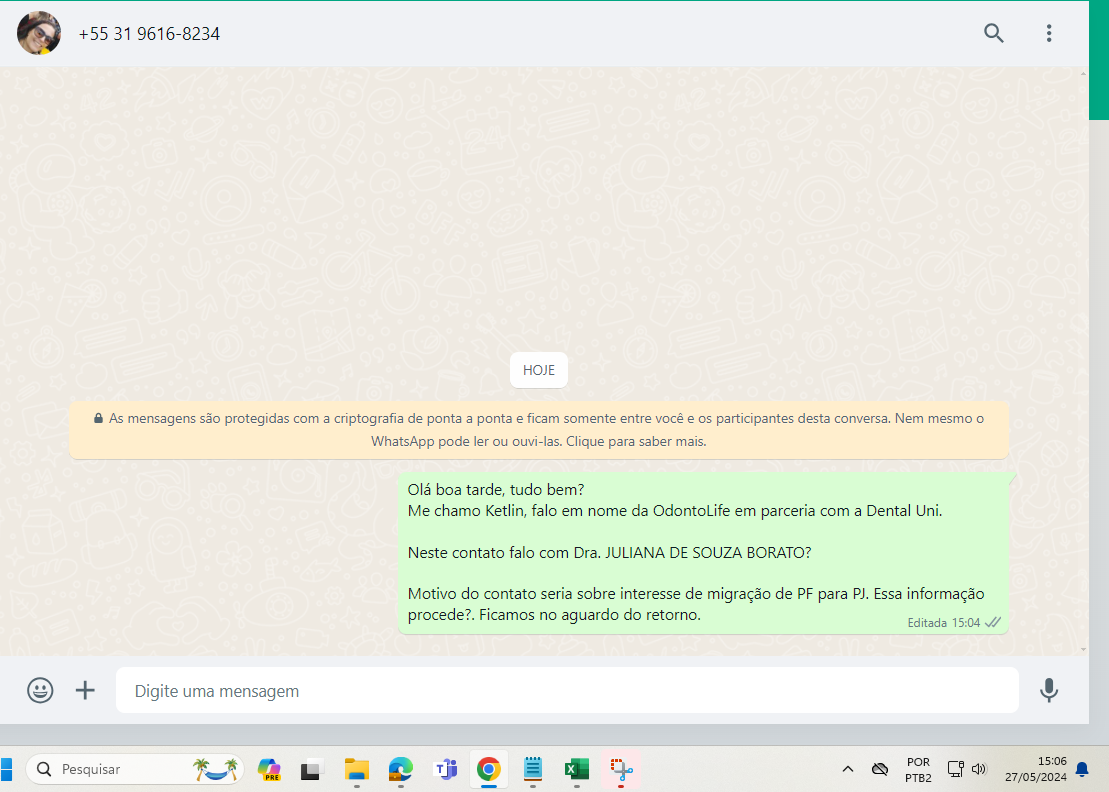The height and width of the screenshot is (792, 1109).
Task: Open the end-to-end encryption notice
Action: point(539,430)
